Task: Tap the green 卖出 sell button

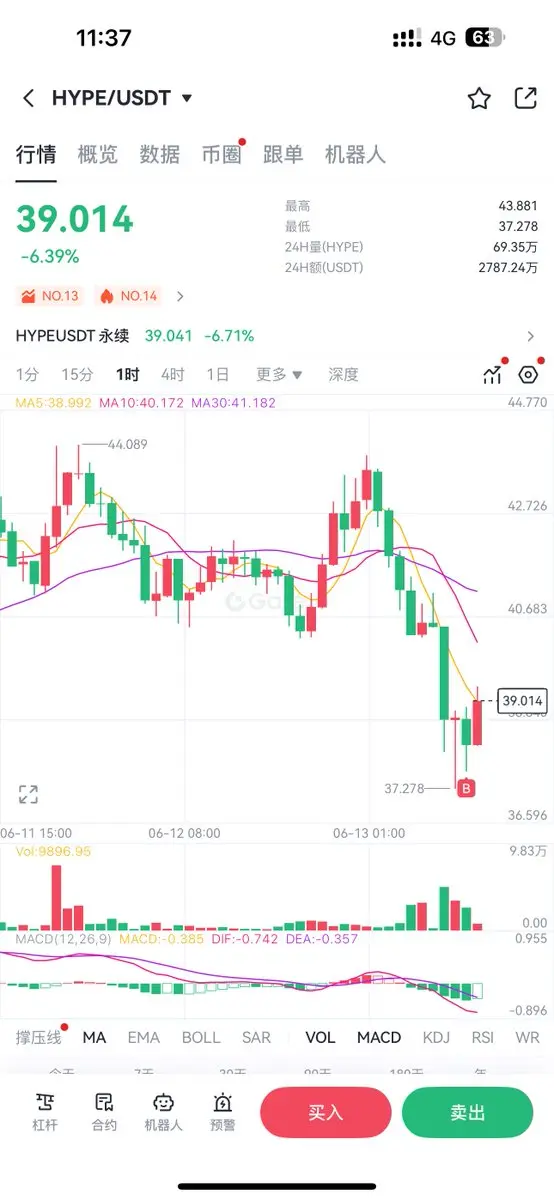Action: pyautogui.click(x=467, y=1112)
